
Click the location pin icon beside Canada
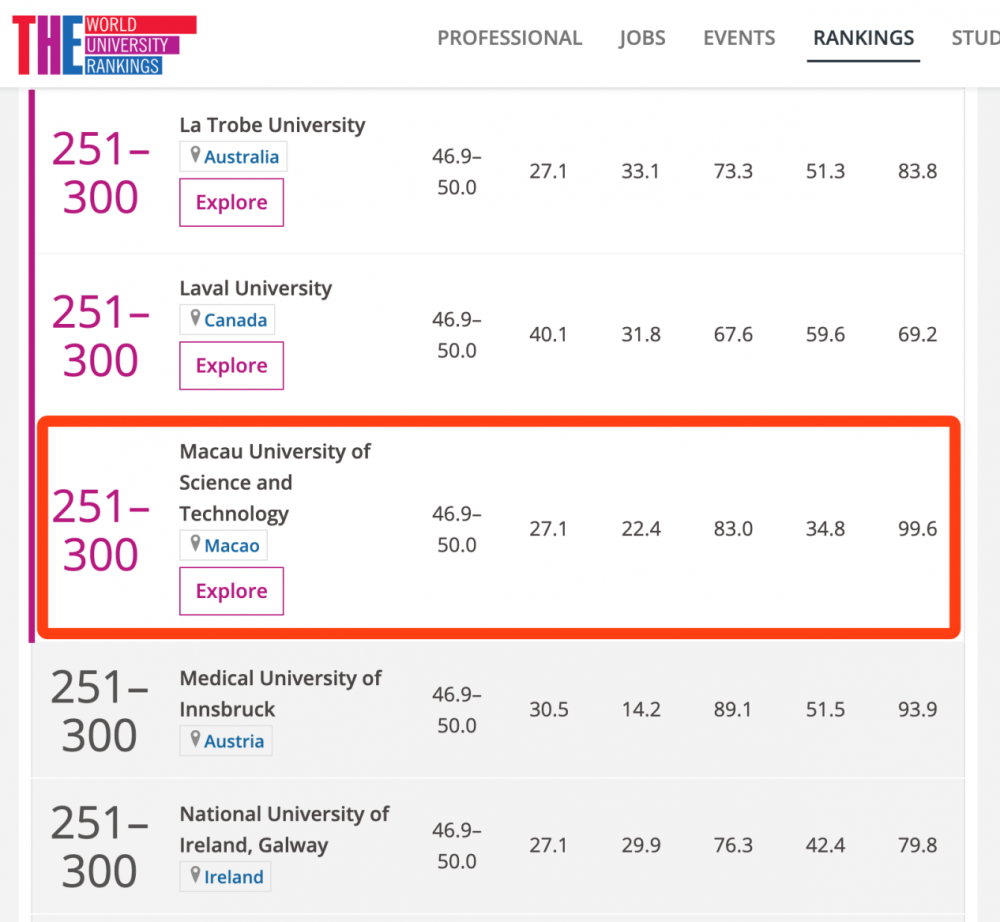[195, 318]
